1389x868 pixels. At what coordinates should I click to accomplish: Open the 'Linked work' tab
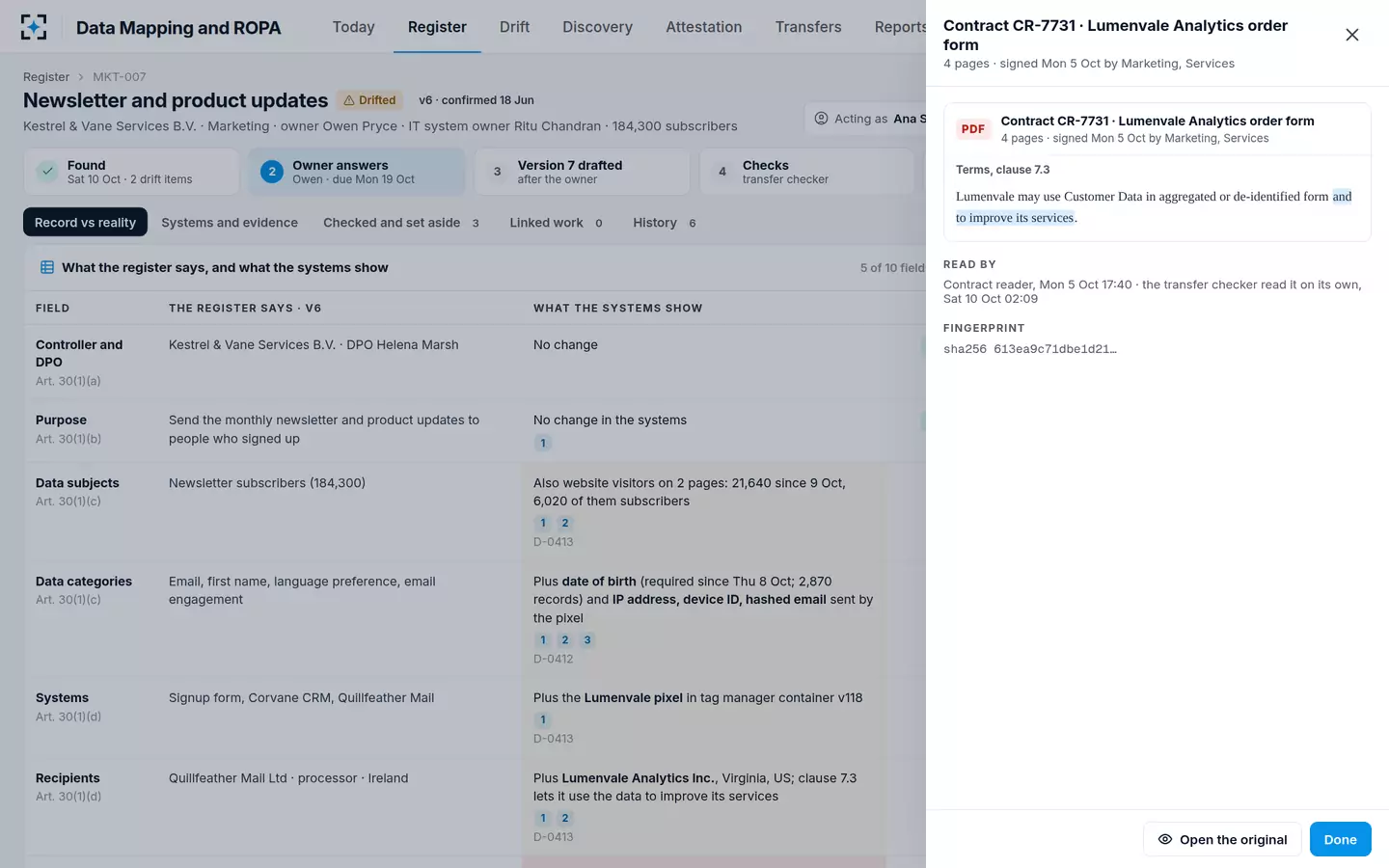[x=557, y=223]
